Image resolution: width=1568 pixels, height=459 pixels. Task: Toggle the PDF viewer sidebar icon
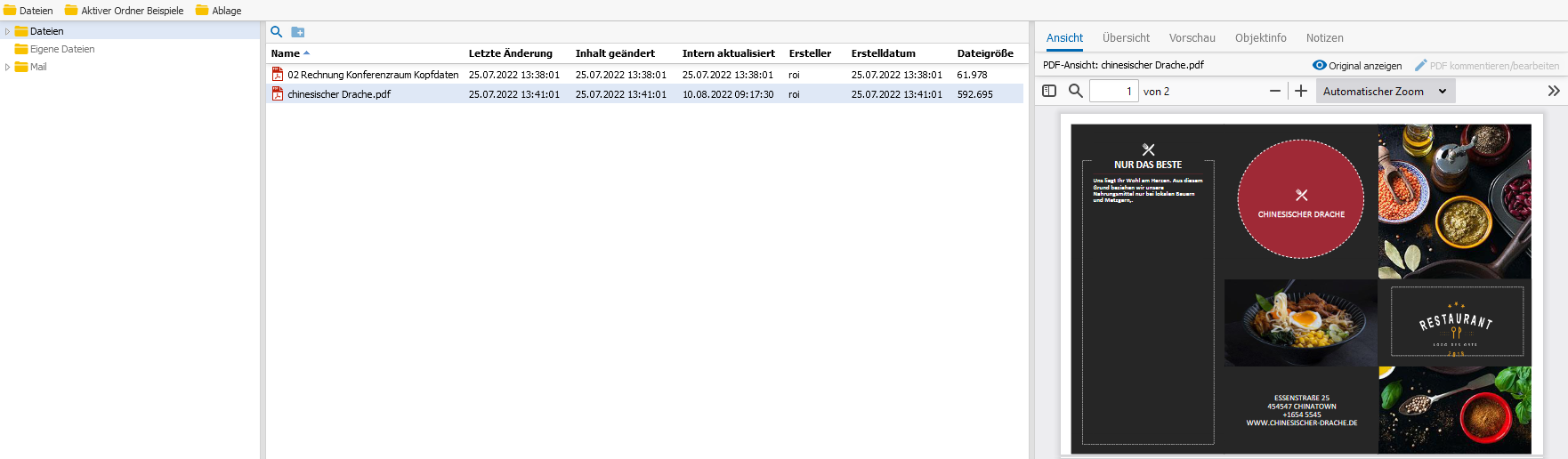(x=1049, y=91)
